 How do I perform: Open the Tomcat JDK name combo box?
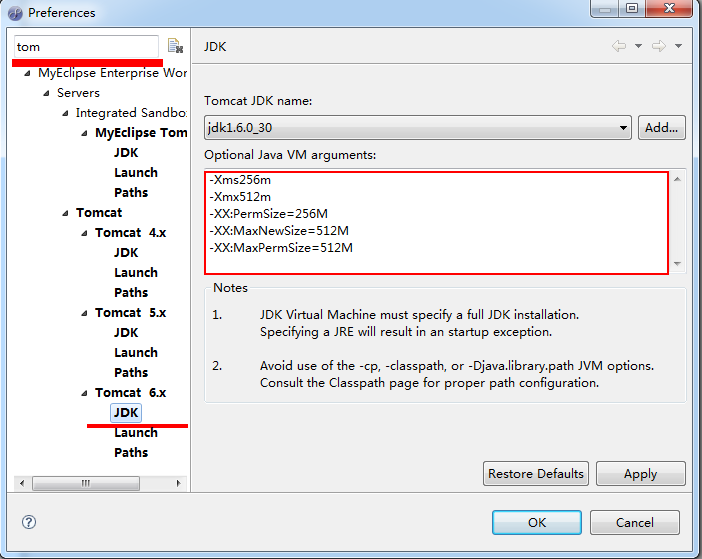418,128
